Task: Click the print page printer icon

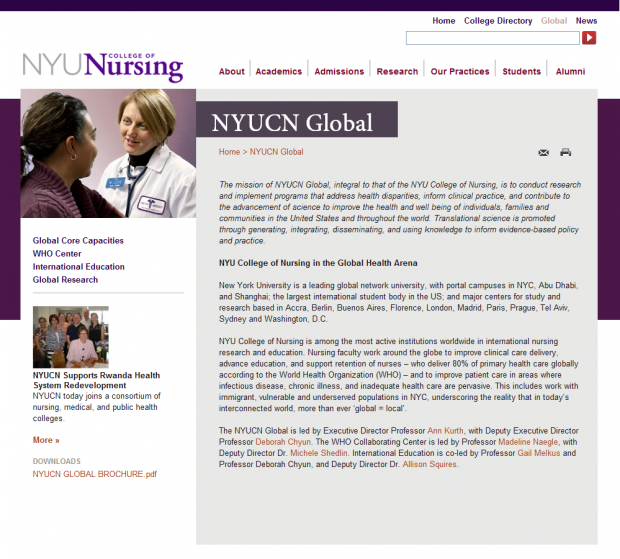Action: click(565, 152)
